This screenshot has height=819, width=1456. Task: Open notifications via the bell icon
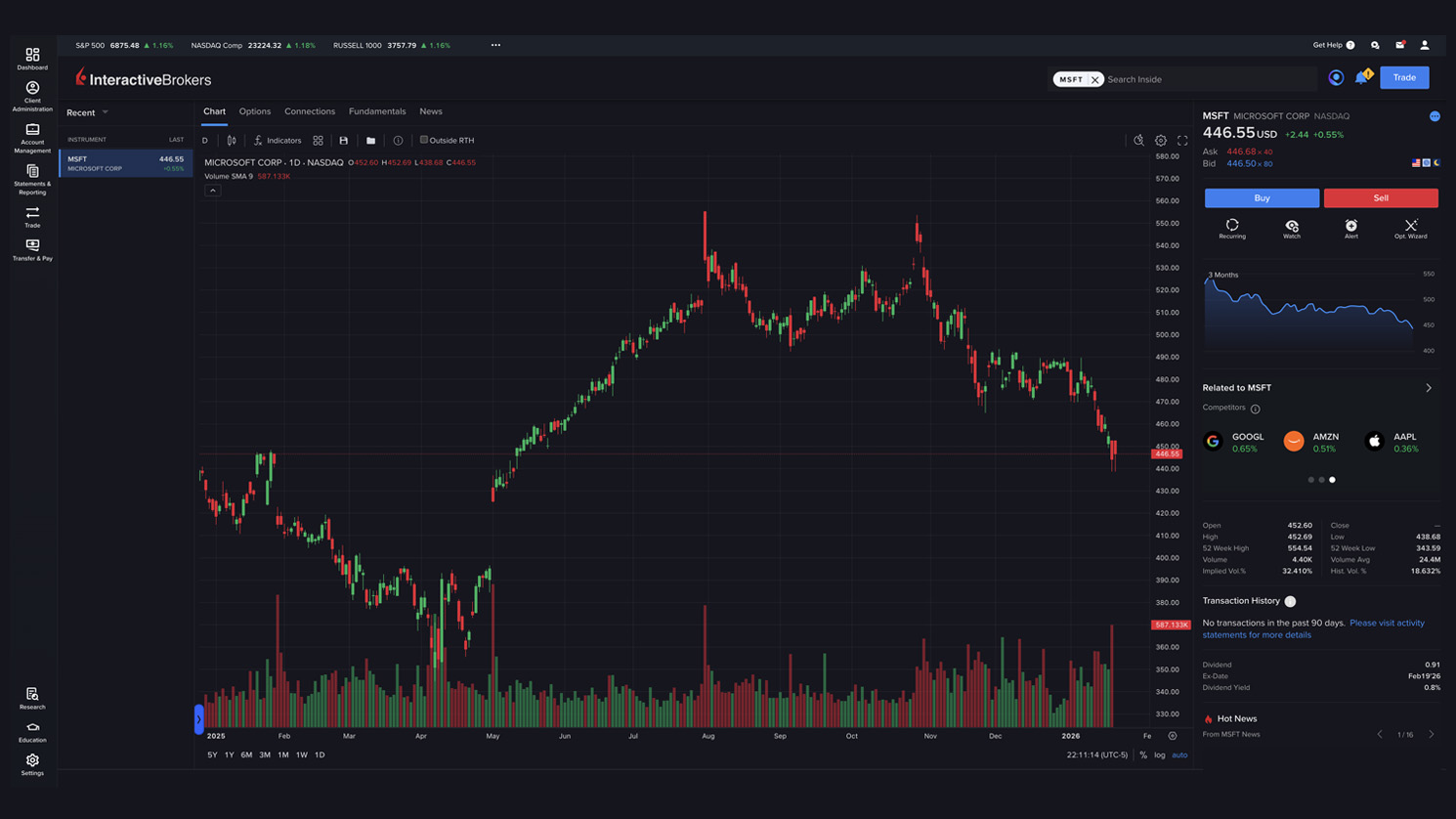click(1361, 76)
